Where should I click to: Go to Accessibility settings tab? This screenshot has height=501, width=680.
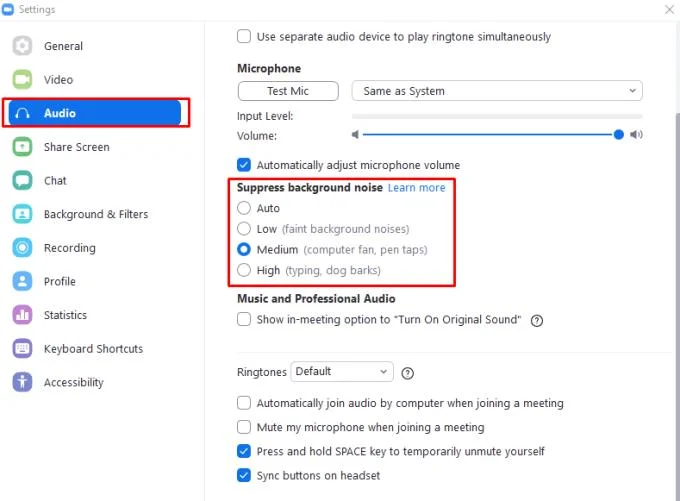pos(74,382)
